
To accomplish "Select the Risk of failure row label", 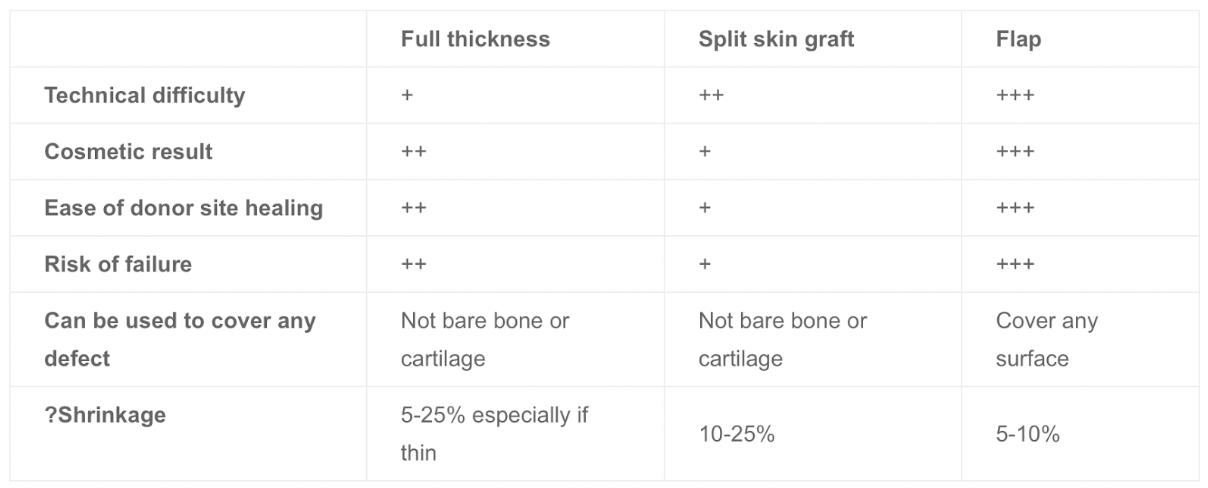I will (118, 264).
